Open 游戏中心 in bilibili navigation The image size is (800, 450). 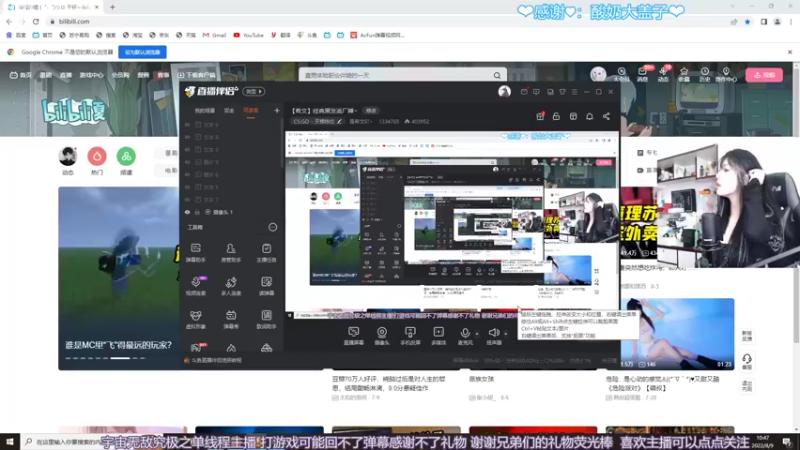tap(91, 75)
